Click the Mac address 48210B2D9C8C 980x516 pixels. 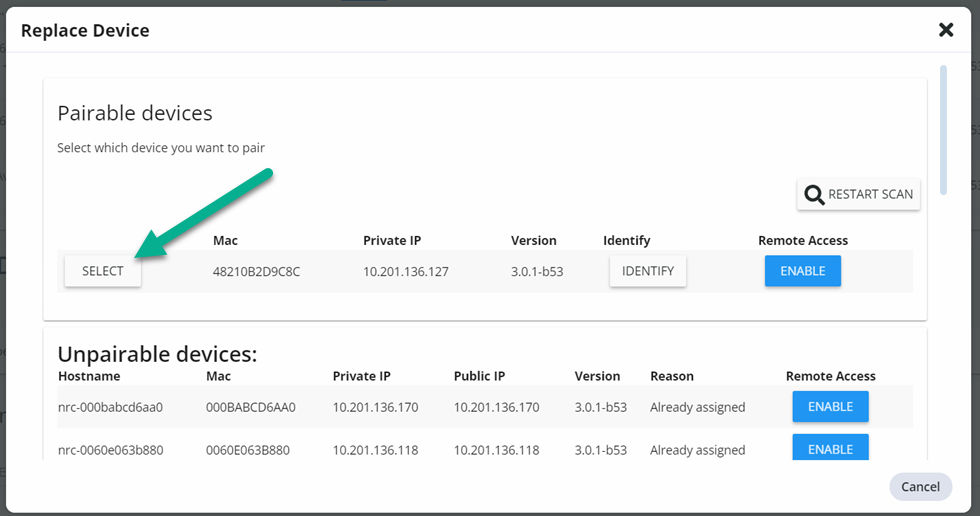(x=256, y=272)
